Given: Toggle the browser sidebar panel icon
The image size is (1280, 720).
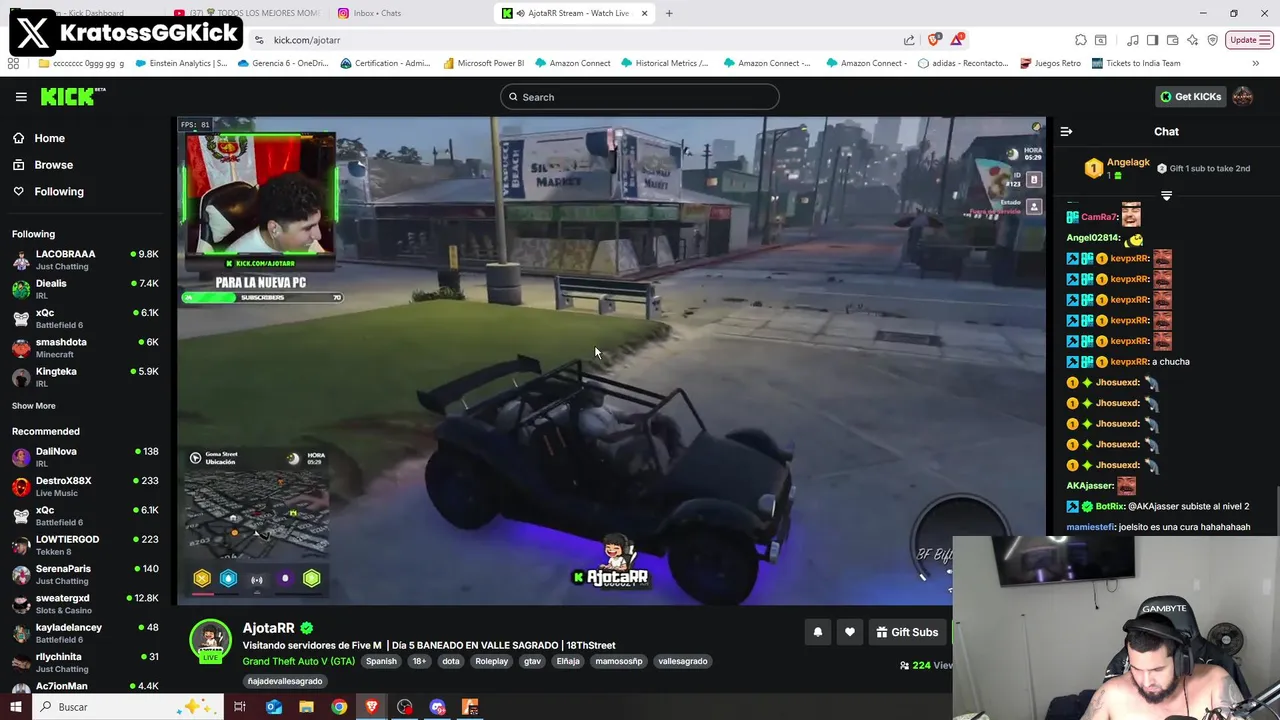Looking at the screenshot, I should pyautogui.click(x=1152, y=40).
